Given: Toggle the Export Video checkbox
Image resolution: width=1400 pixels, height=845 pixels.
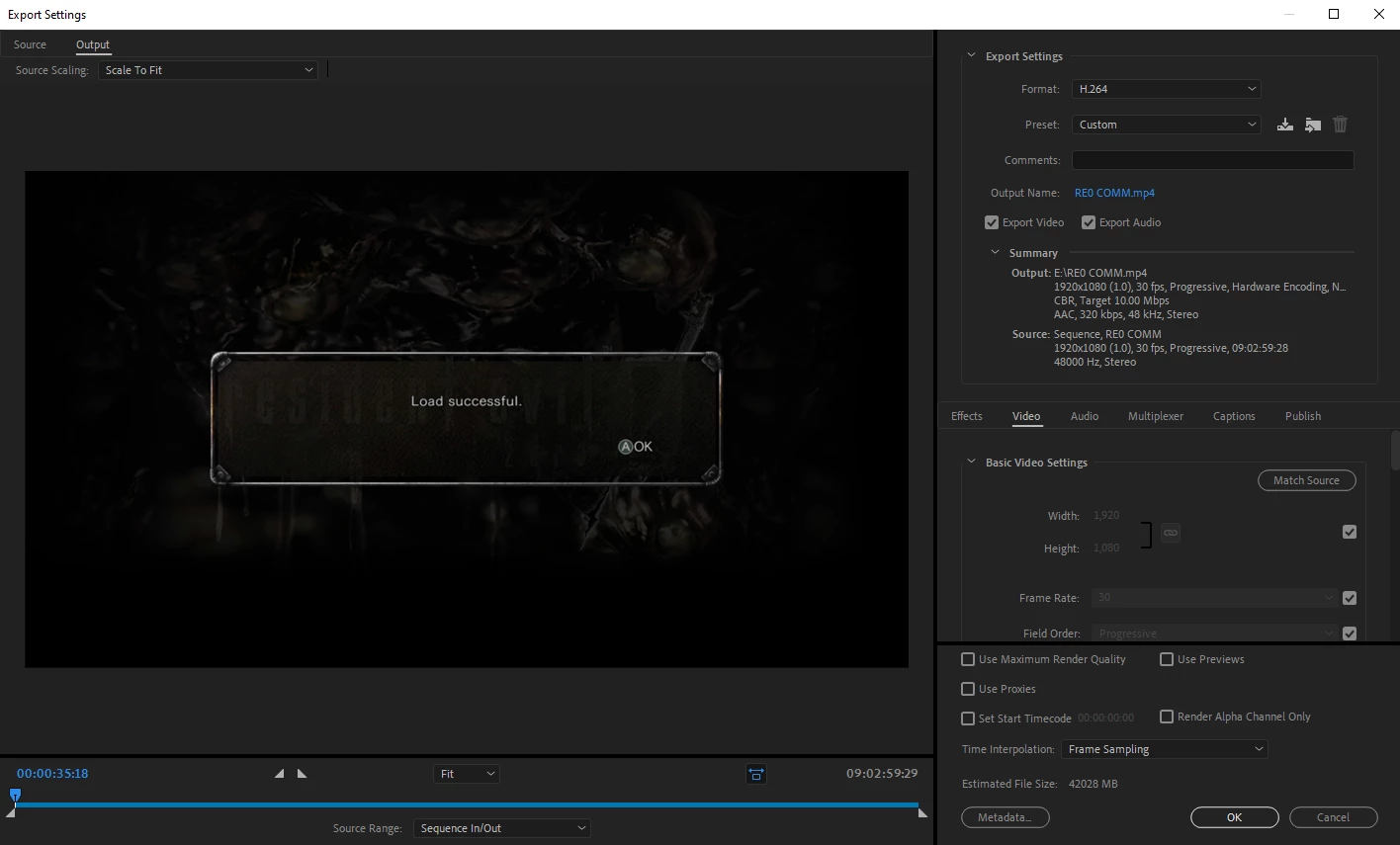Looking at the screenshot, I should pos(992,222).
